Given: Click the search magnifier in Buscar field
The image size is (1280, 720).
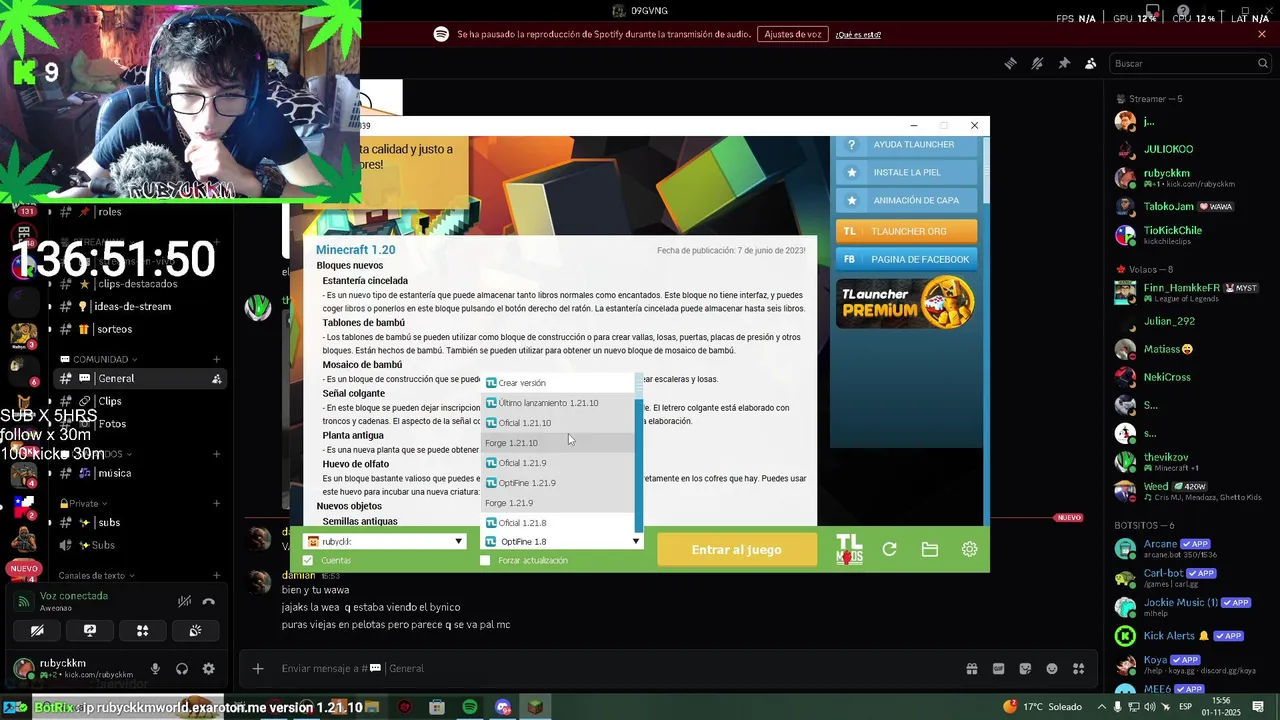Looking at the screenshot, I should point(1263,63).
